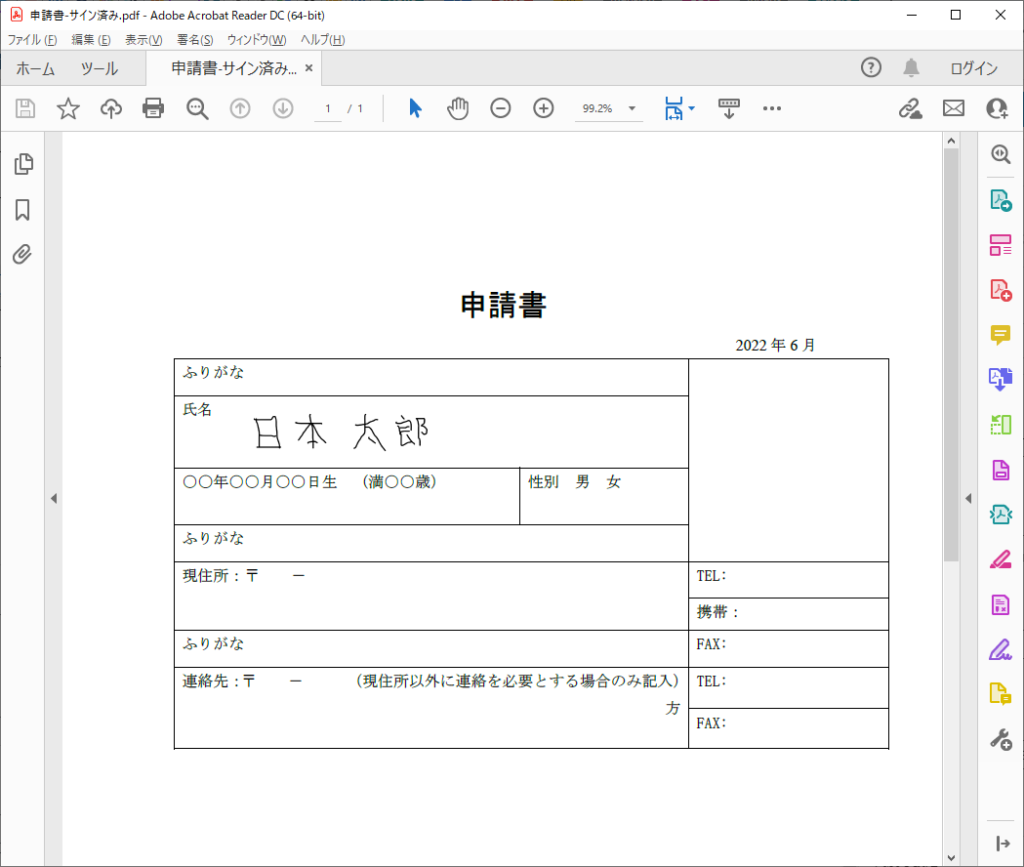This screenshot has width=1024, height=867.
Task: Expand the page display mode dropdown
Action: [691, 108]
